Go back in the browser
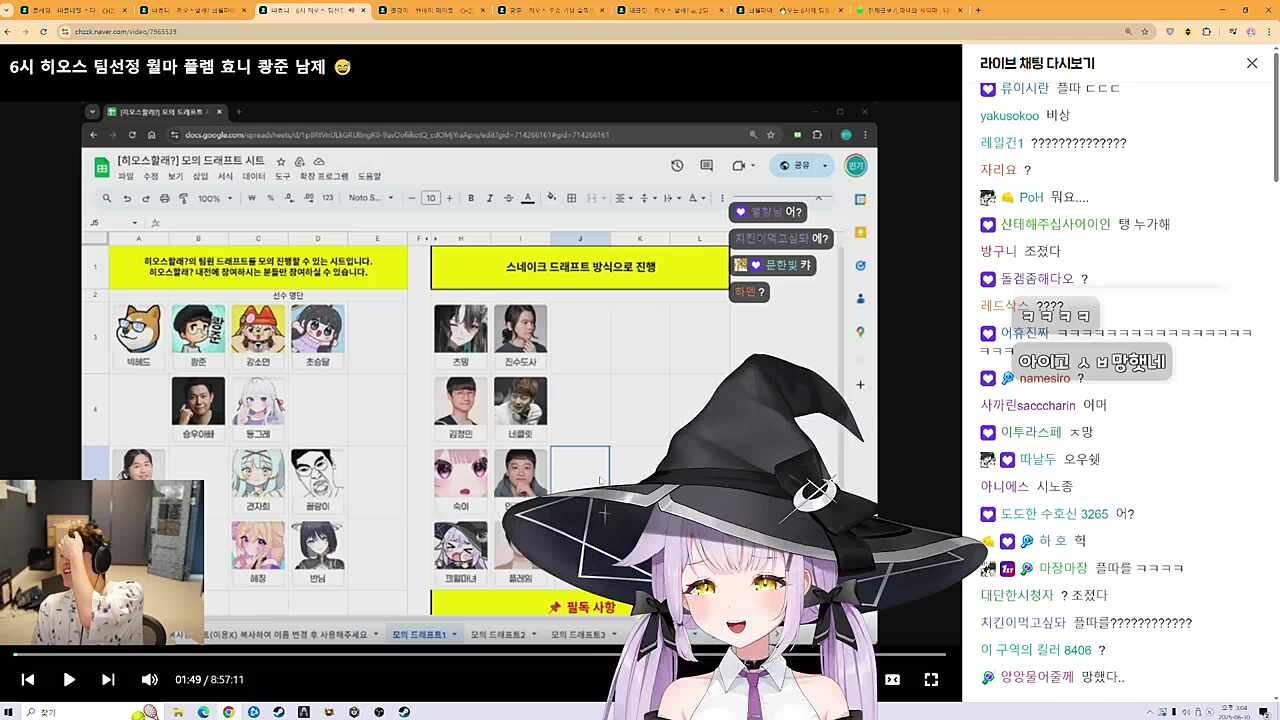This screenshot has width=1280, height=720. pos(9,32)
